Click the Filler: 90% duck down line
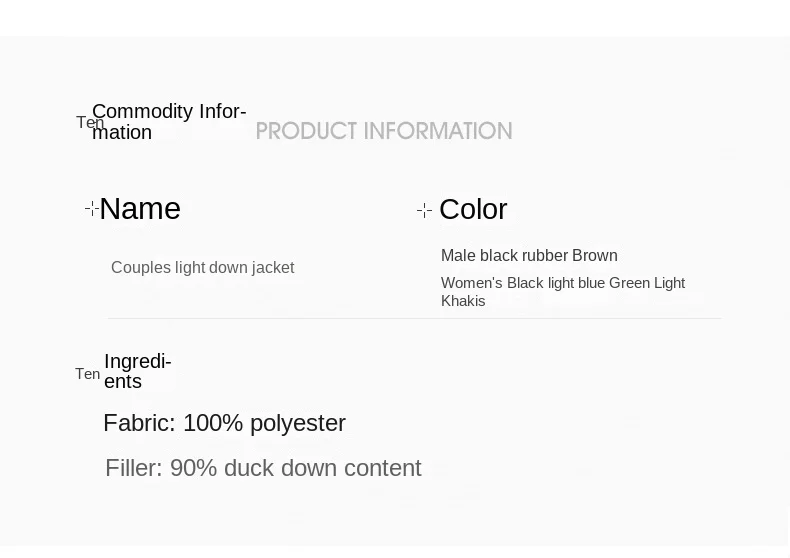This screenshot has width=790, height=558. [x=263, y=468]
